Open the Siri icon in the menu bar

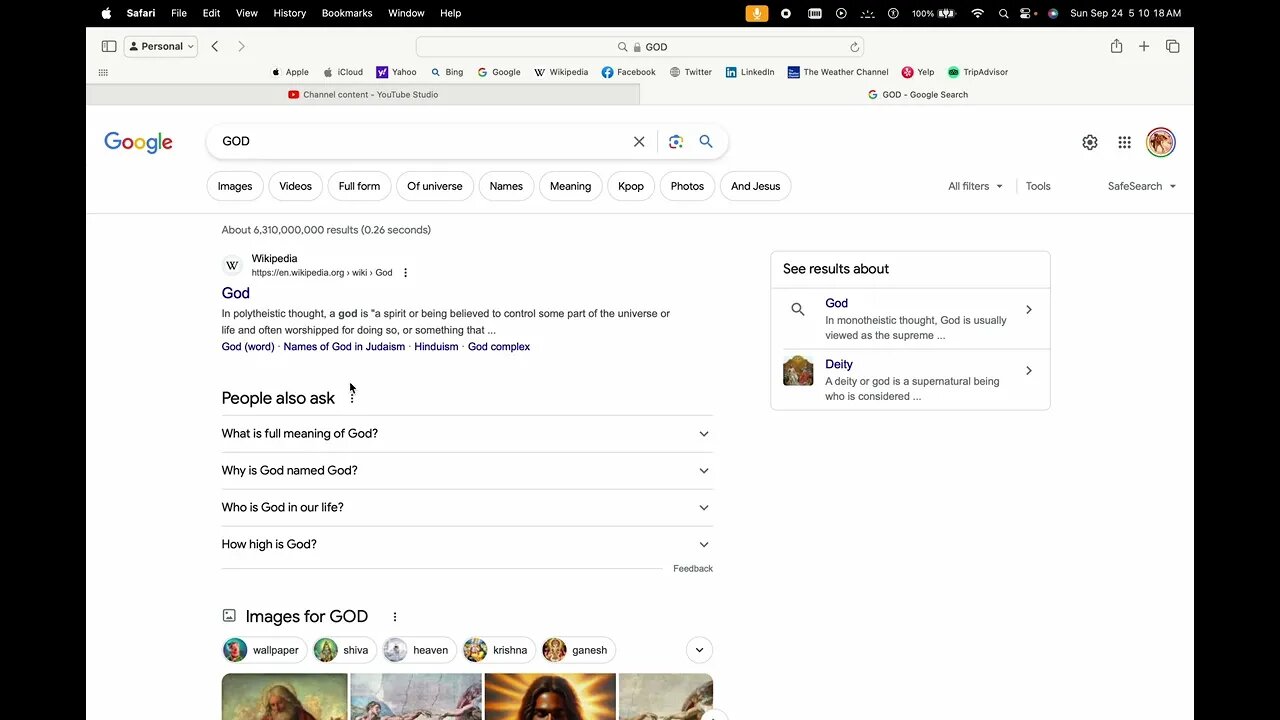point(1053,13)
